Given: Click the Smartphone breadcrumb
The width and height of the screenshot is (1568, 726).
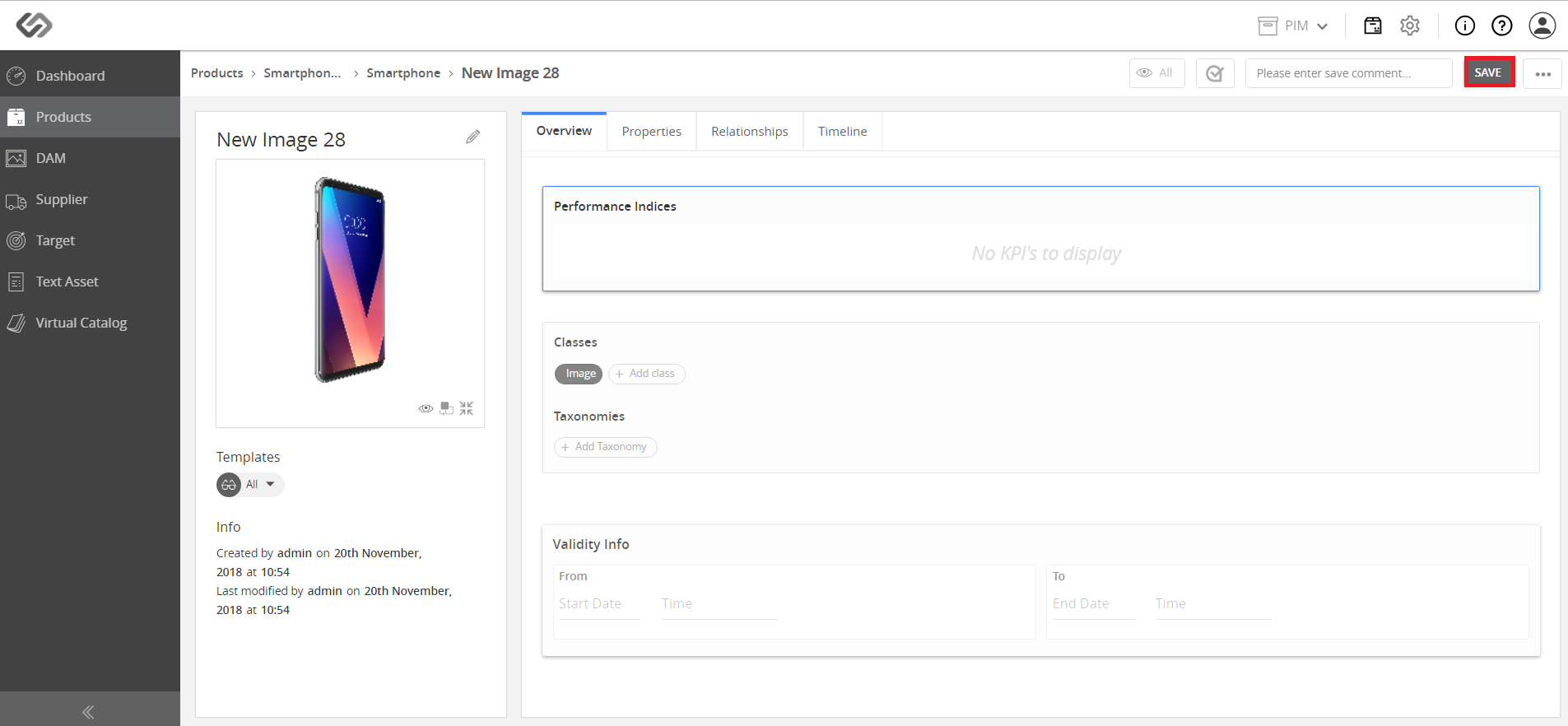Looking at the screenshot, I should pyautogui.click(x=403, y=73).
